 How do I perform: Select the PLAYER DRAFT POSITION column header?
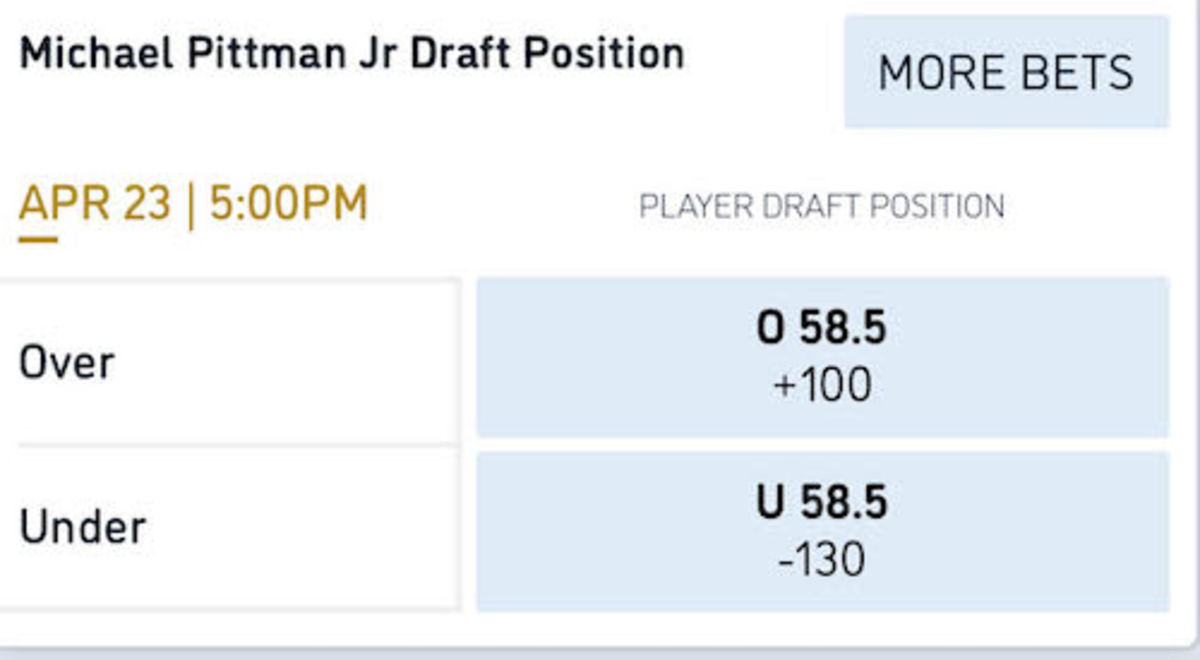pos(822,207)
